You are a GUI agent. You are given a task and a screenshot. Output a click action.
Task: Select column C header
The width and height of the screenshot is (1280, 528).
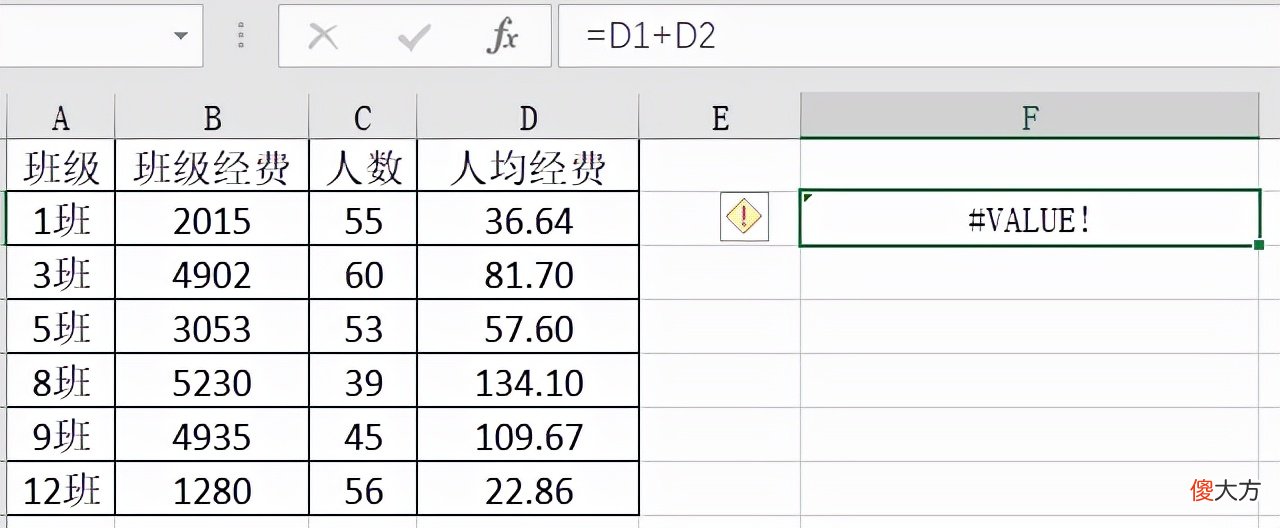(x=363, y=118)
